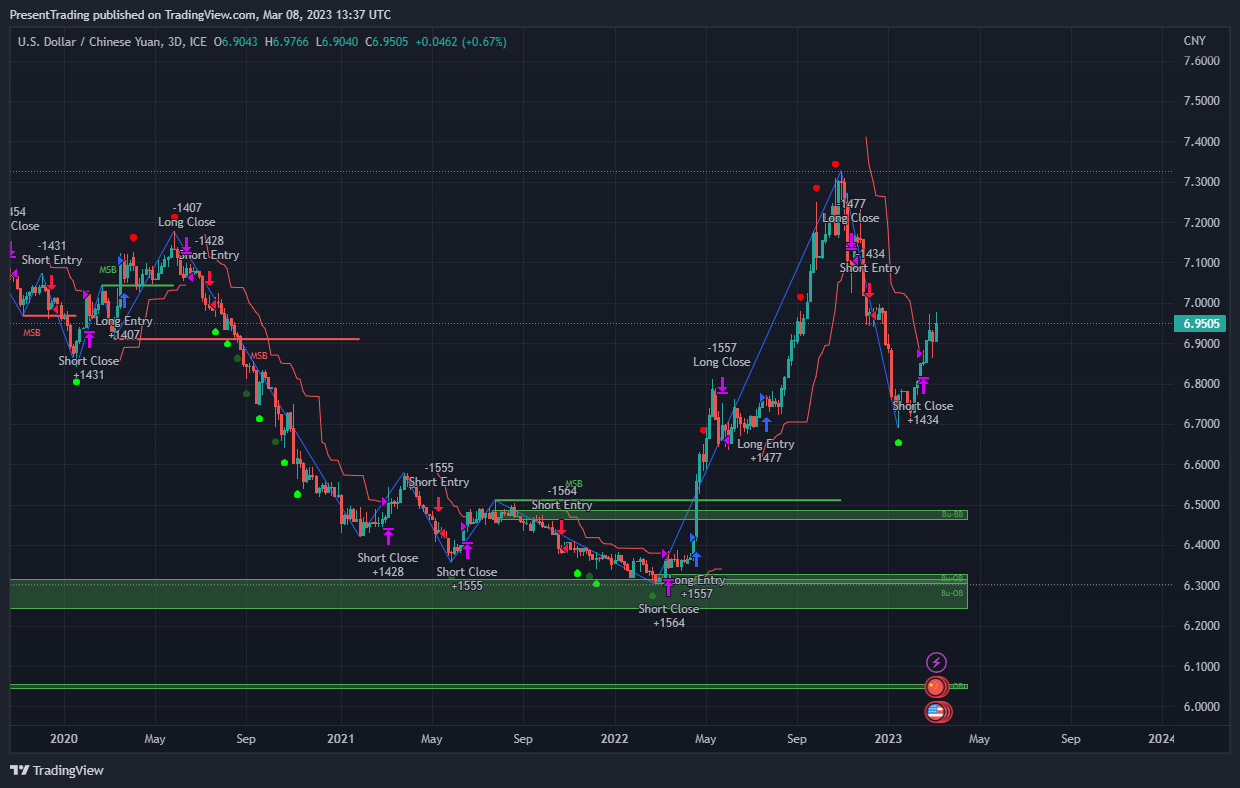Screen dimensions: 1240x788
Task: Click the 6.0000 price axis label
Action: [1201, 707]
